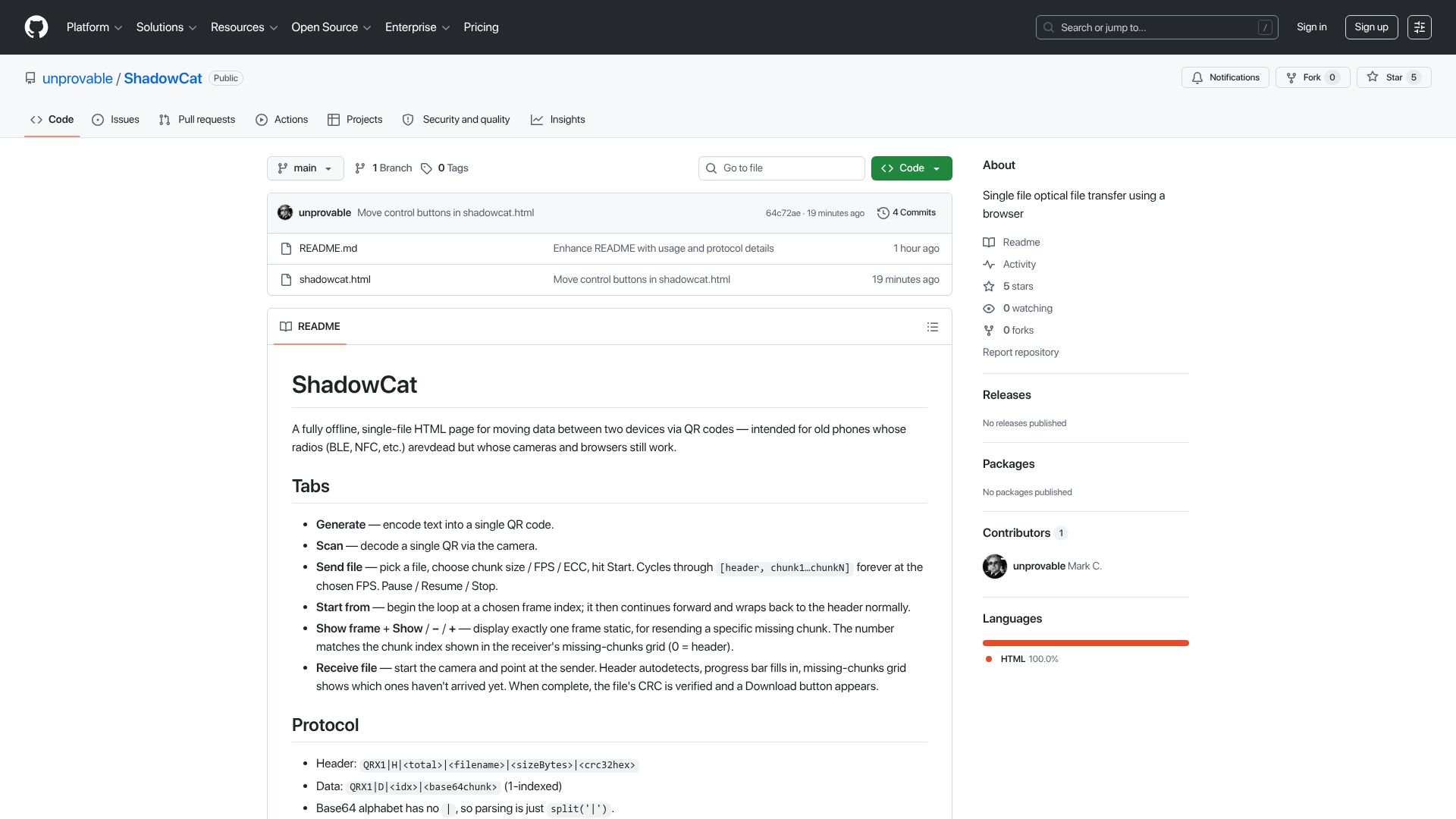Open Security and quality tab
The image size is (1456, 819).
point(456,120)
